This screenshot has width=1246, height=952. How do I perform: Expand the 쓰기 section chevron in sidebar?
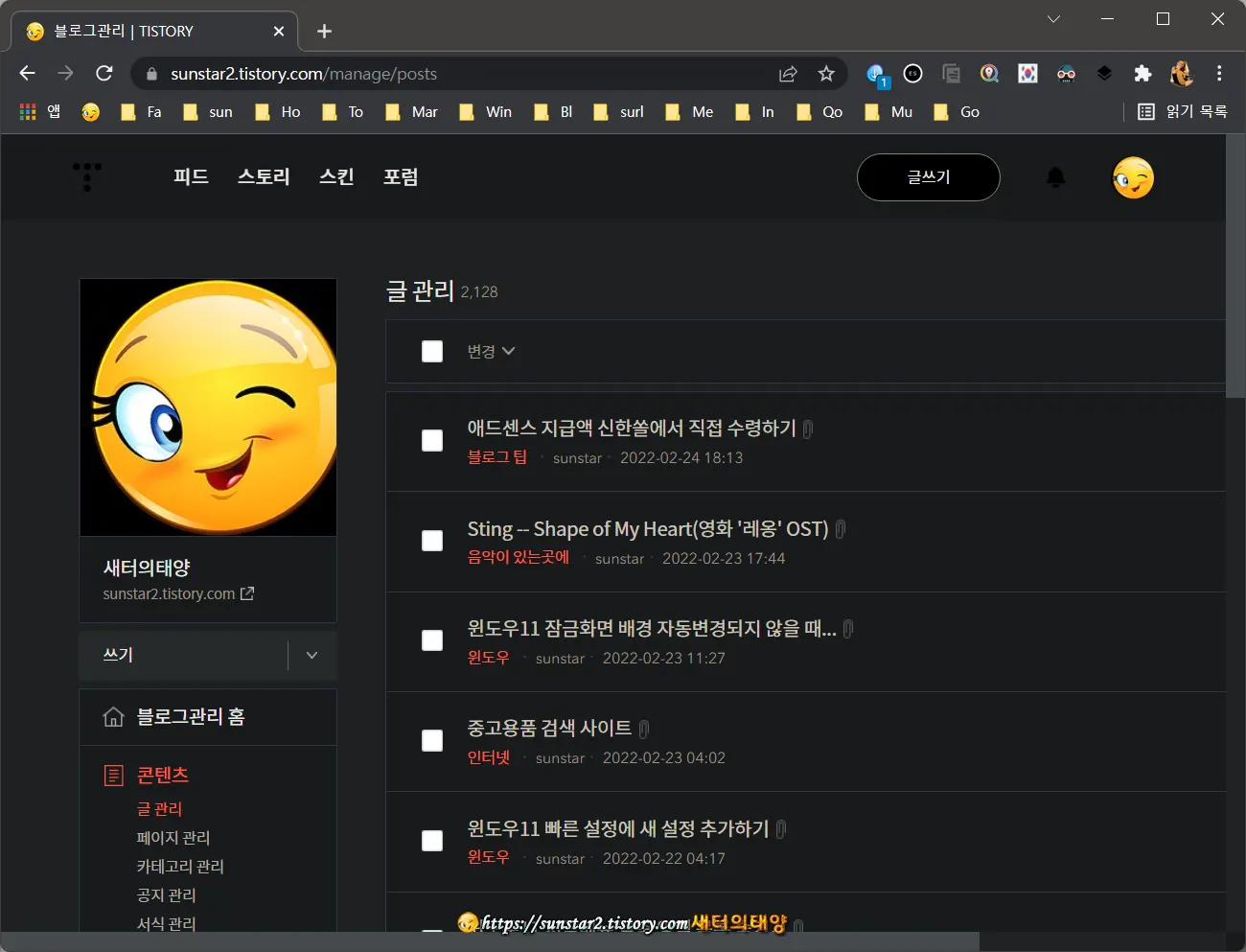coord(311,655)
